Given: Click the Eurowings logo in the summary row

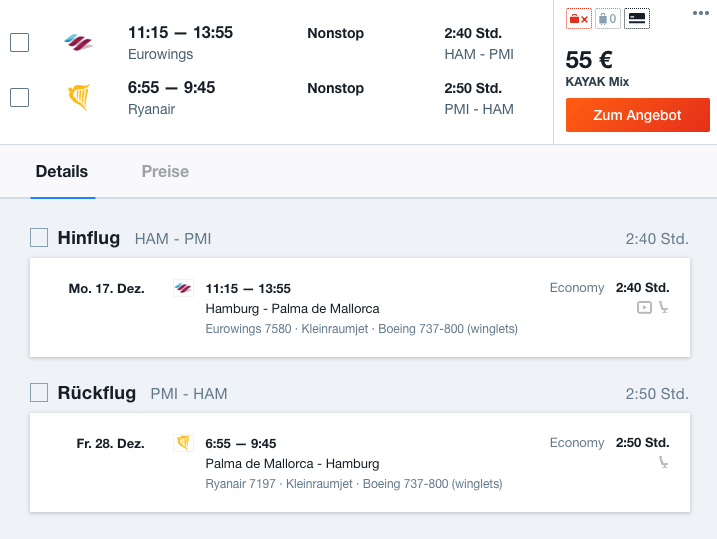Looking at the screenshot, I should 78,42.
